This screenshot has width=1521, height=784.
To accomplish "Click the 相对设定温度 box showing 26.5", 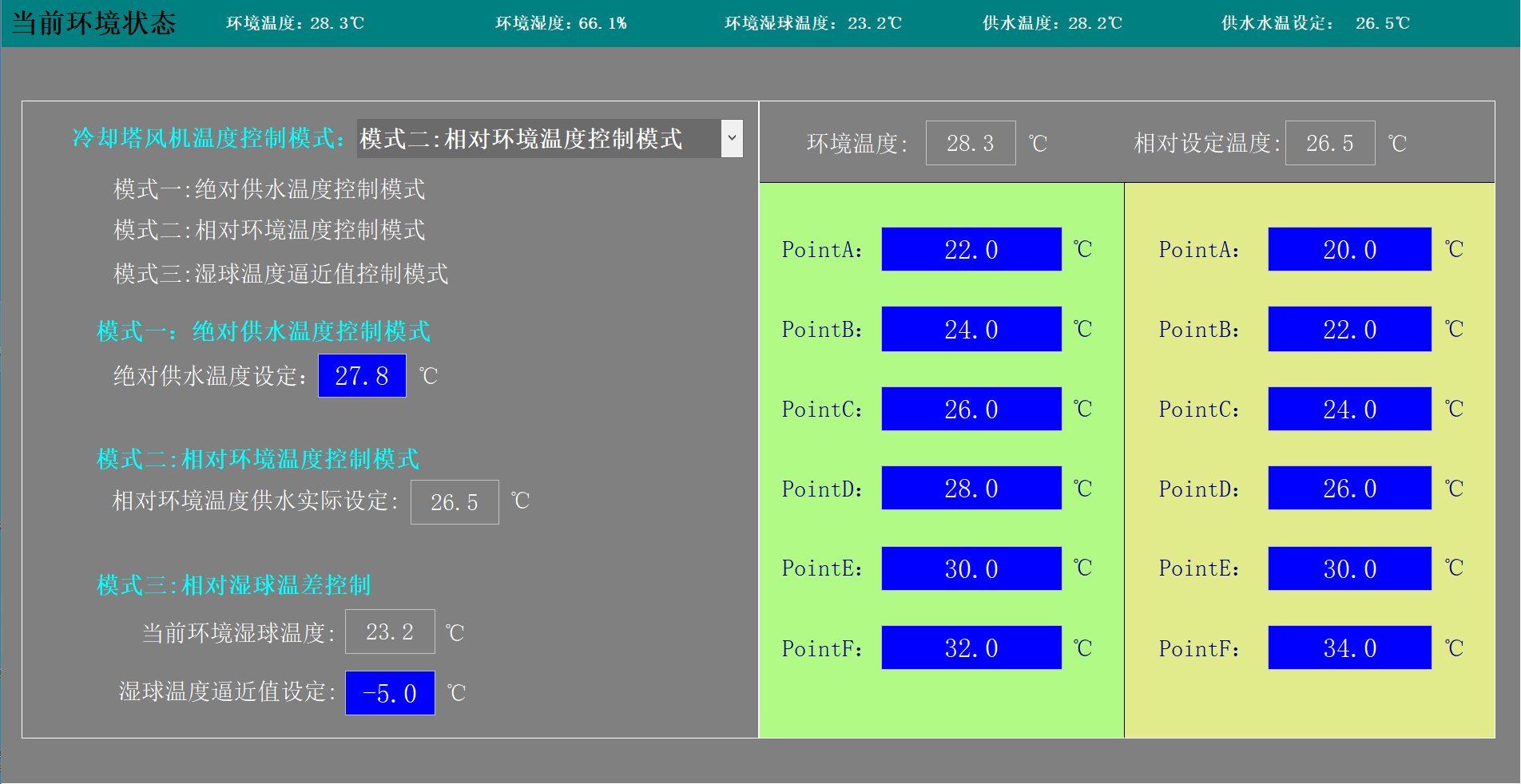I will point(1330,144).
